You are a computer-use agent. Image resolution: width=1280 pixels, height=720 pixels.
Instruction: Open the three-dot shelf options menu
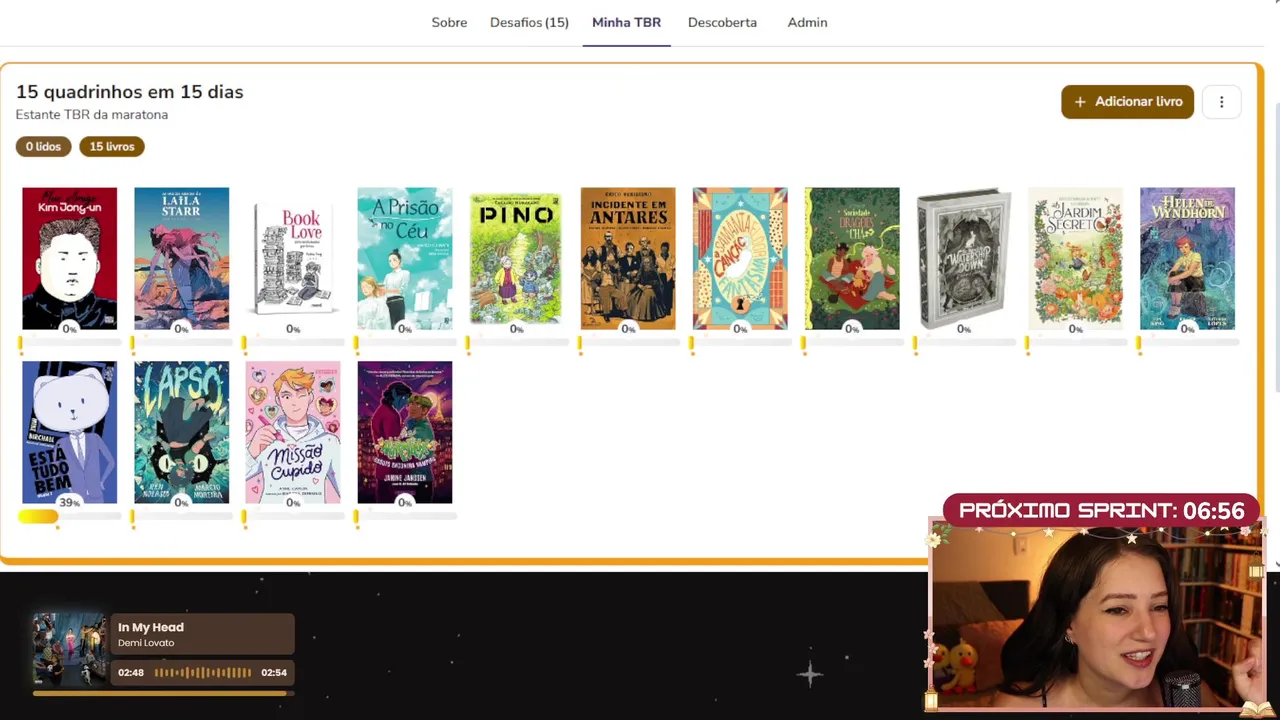[x=1221, y=102]
